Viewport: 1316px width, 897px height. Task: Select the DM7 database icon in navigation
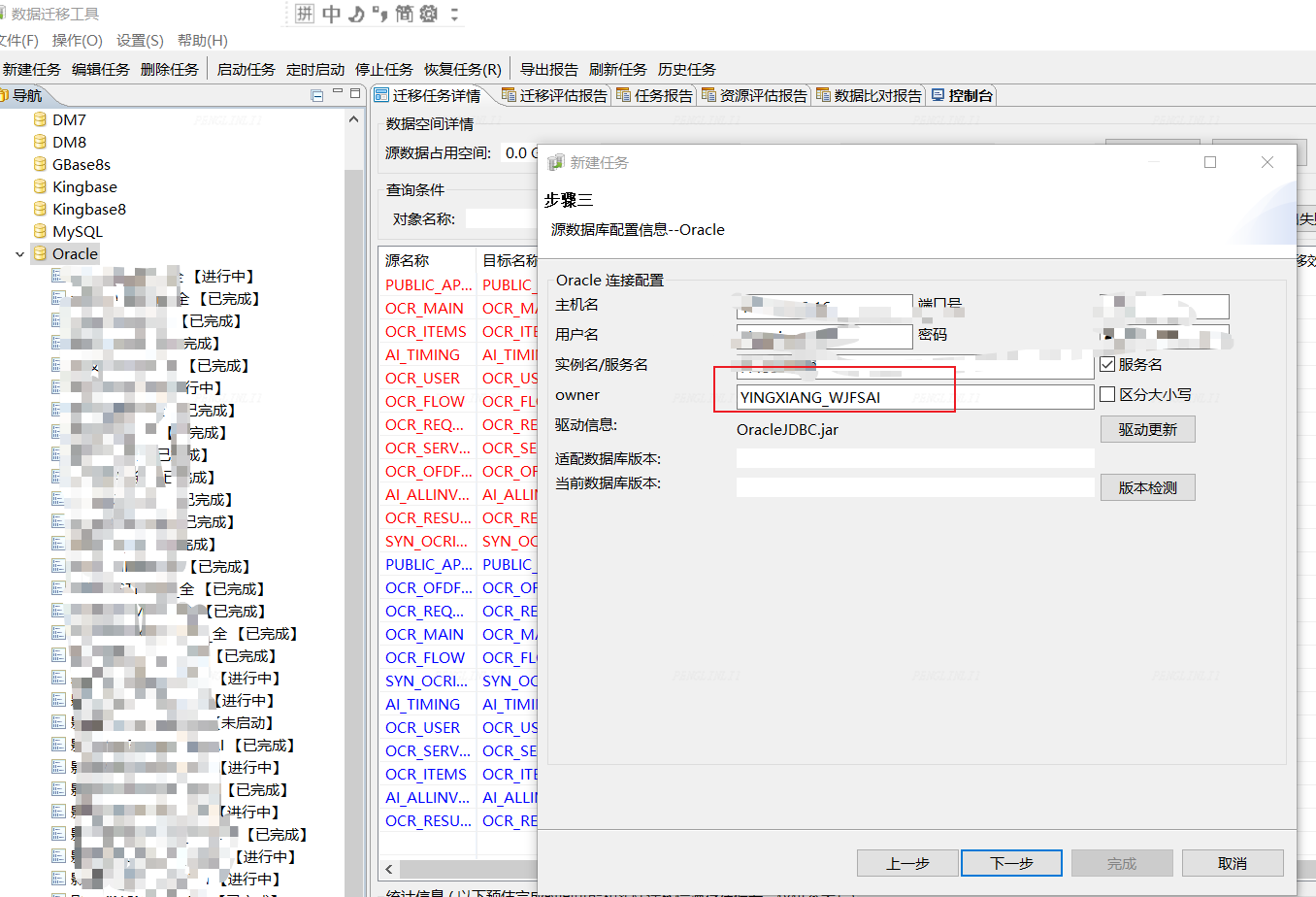pos(40,119)
